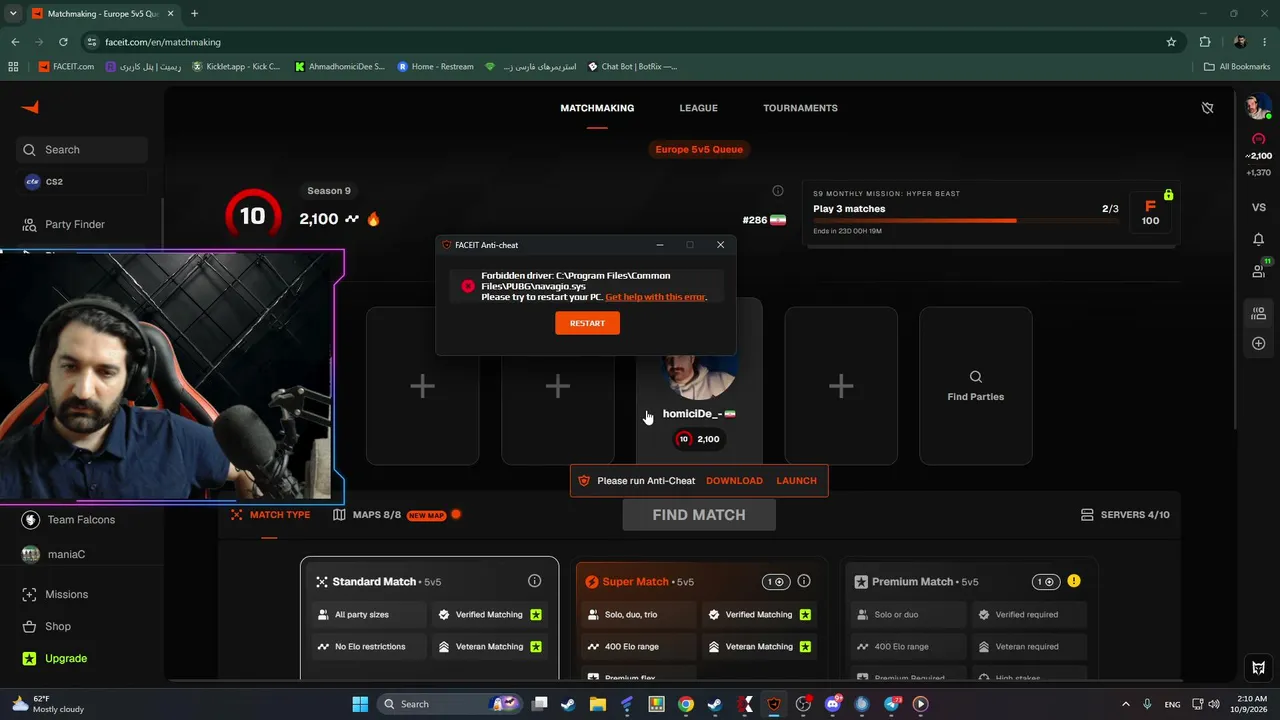Toggle the Premium Match ticket counter
Image resolution: width=1280 pixels, height=720 pixels.
[1046, 581]
